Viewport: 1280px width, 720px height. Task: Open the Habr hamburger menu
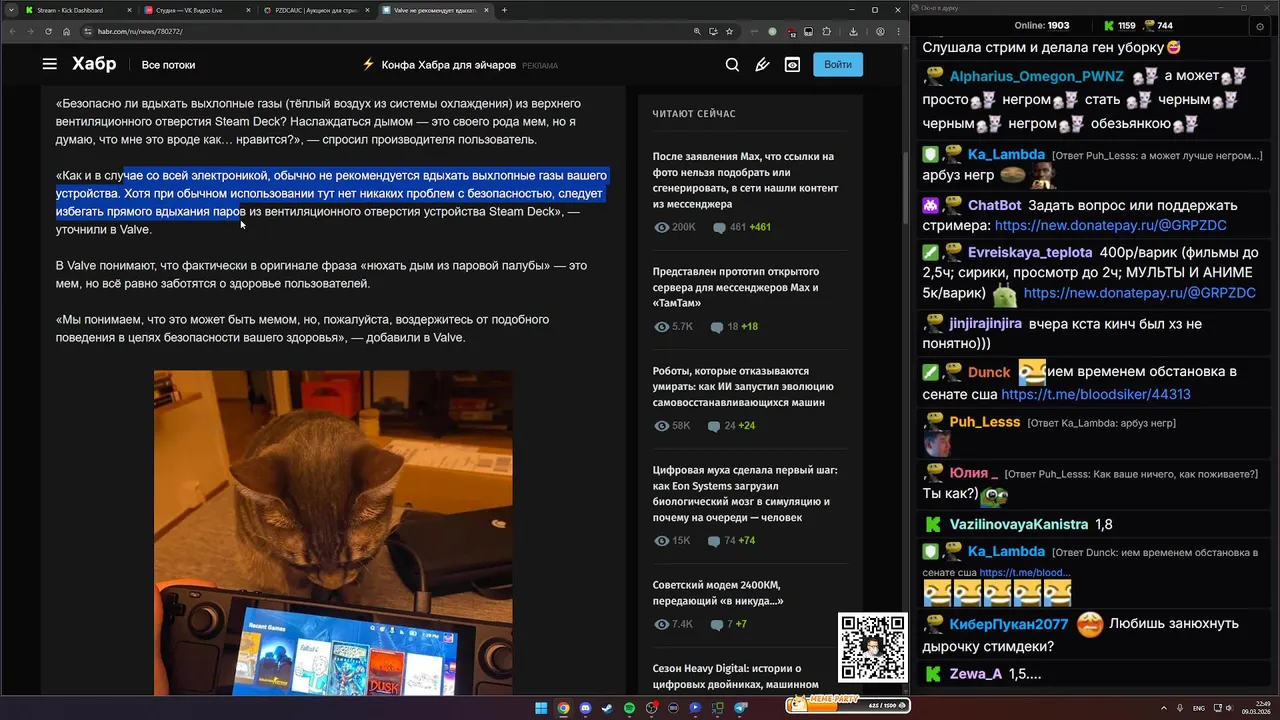coord(49,64)
